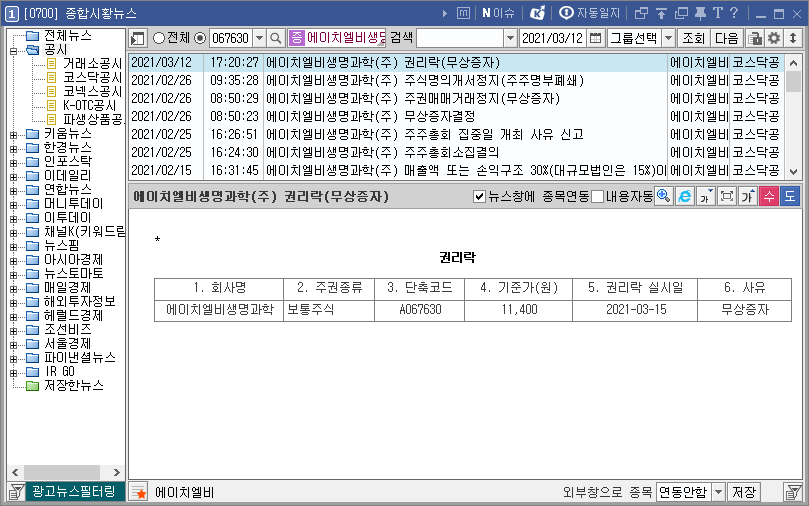Collapse the 공시 tree folder
This screenshot has width=809, height=506.
13,51
